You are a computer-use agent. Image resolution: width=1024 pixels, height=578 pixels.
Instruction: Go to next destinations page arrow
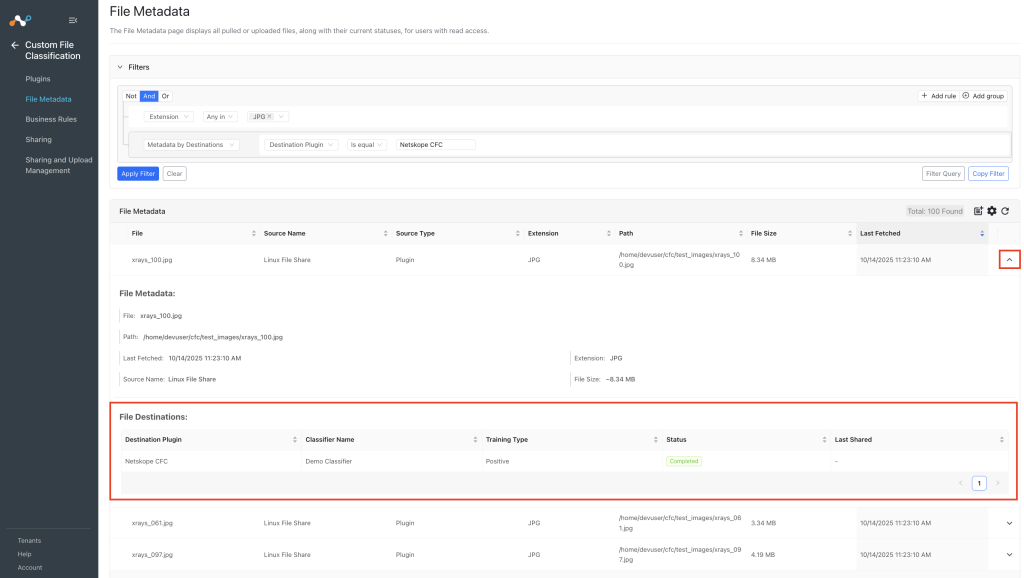(997, 483)
